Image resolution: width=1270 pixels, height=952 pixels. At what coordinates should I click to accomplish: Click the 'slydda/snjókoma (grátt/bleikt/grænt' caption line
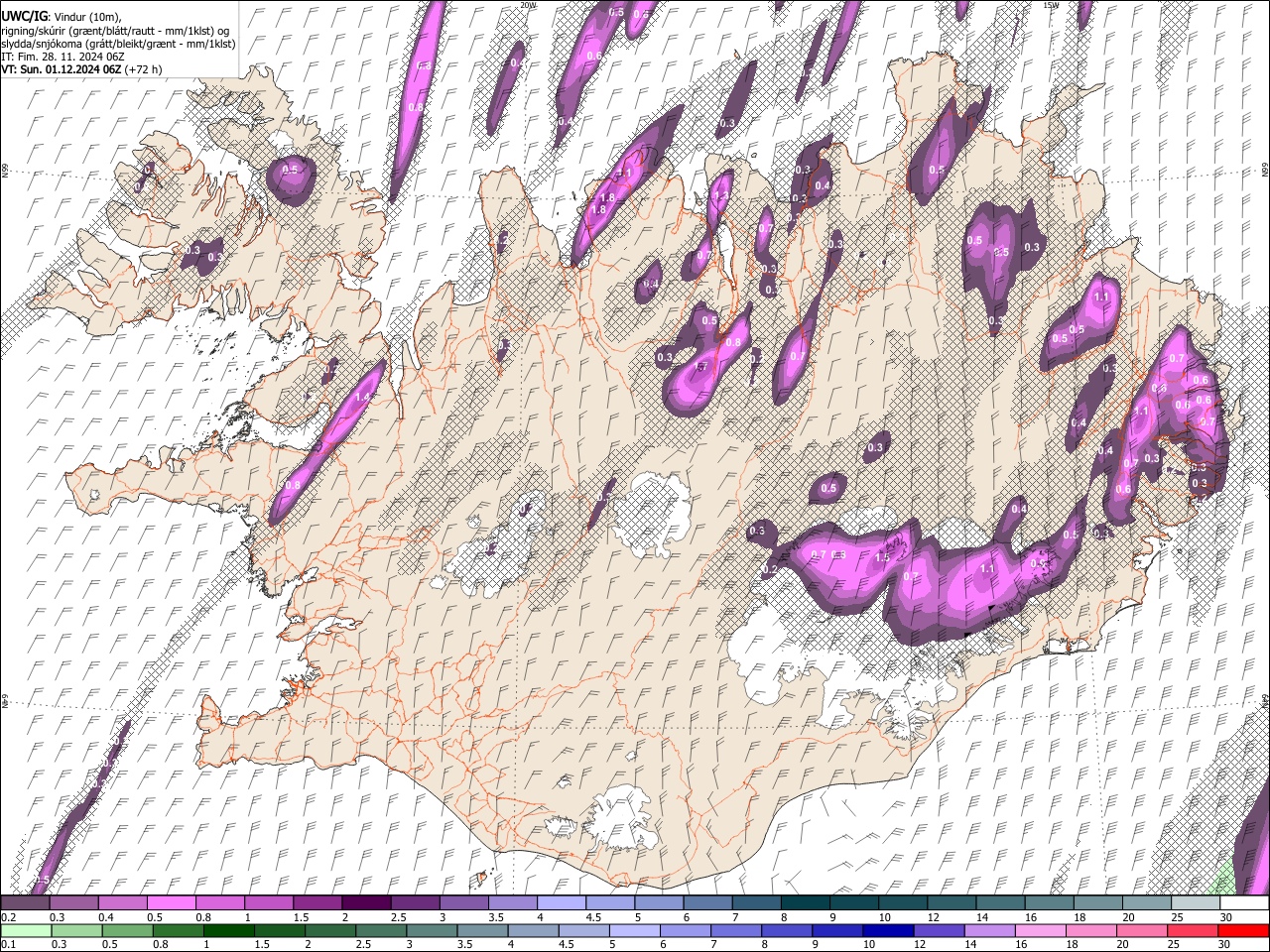tap(118, 44)
